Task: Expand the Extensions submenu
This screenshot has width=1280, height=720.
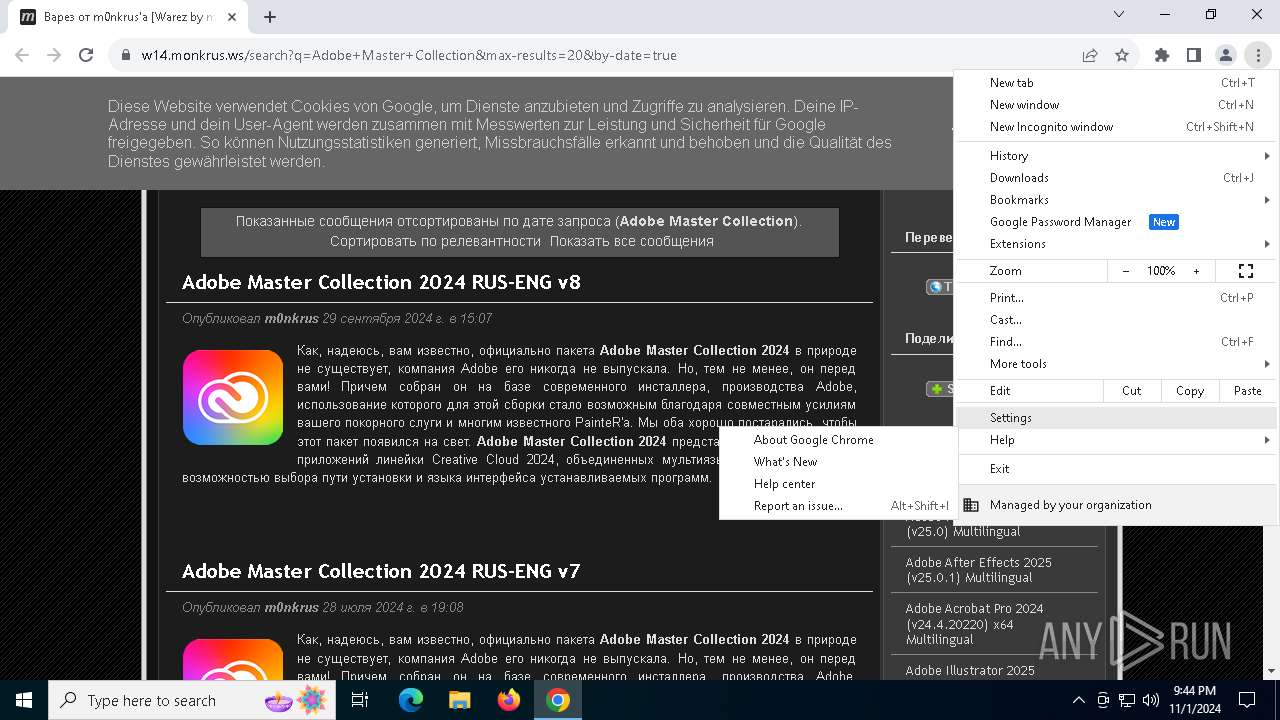Action: click(1117, 244)
